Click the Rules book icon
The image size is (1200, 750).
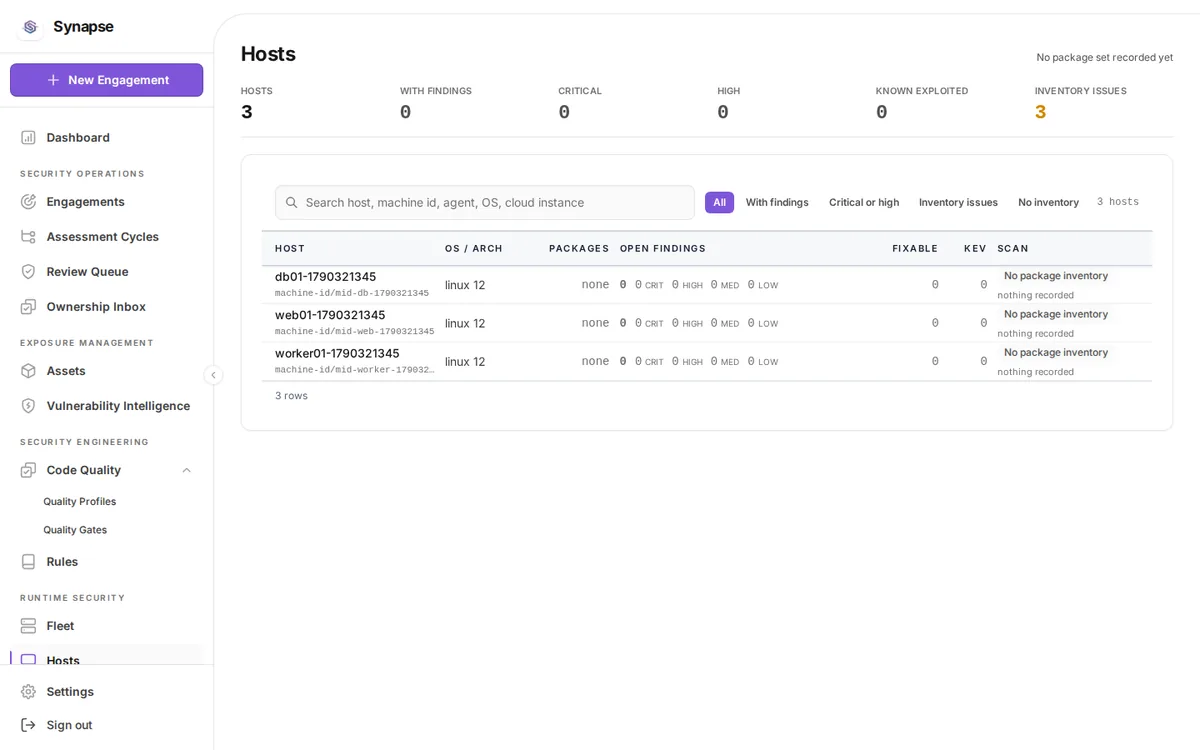(x=28, y=562)
